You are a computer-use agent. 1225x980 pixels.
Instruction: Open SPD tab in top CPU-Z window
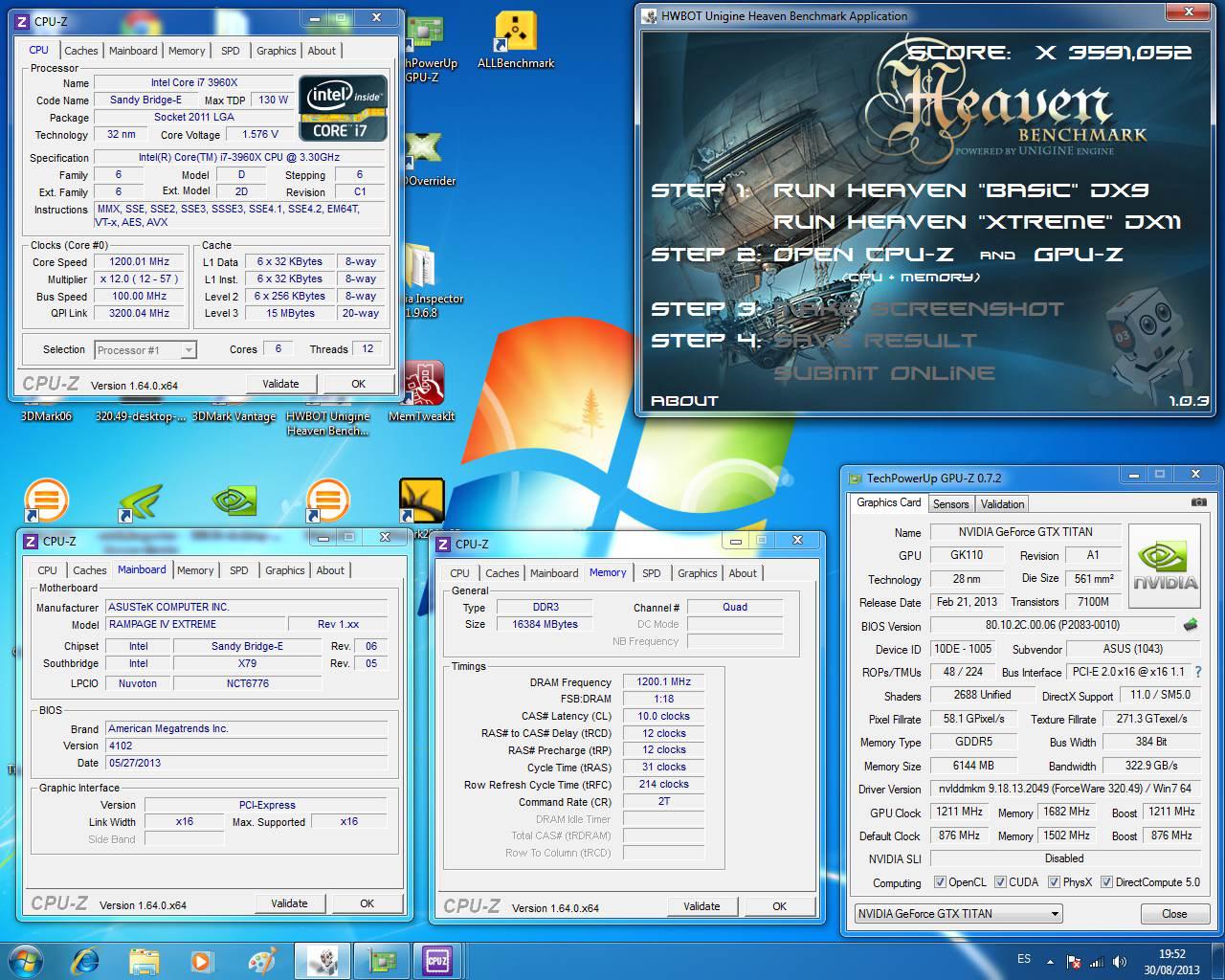pos(231,51)
